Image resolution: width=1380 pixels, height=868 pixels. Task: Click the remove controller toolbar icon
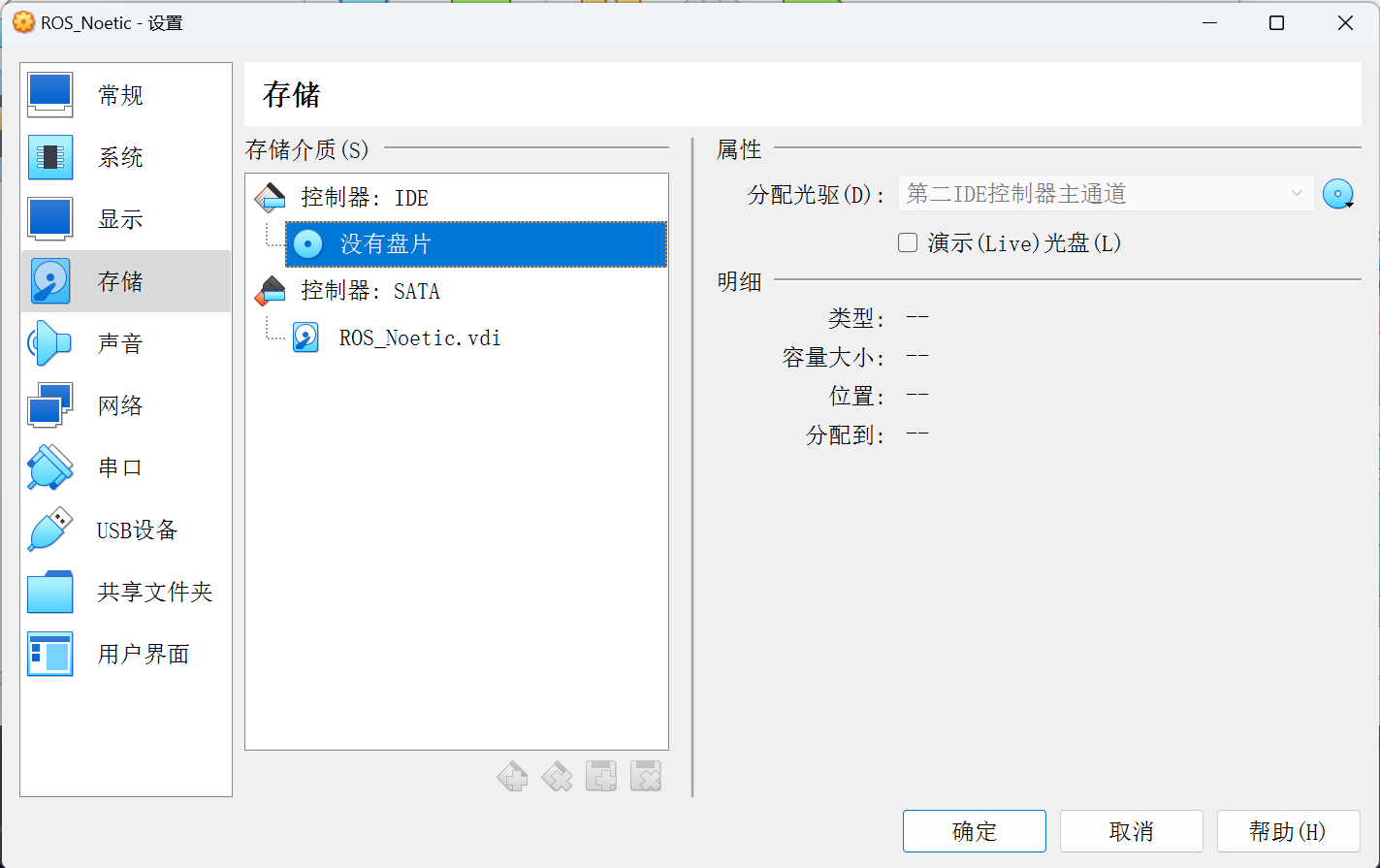[x=557, y=776]
